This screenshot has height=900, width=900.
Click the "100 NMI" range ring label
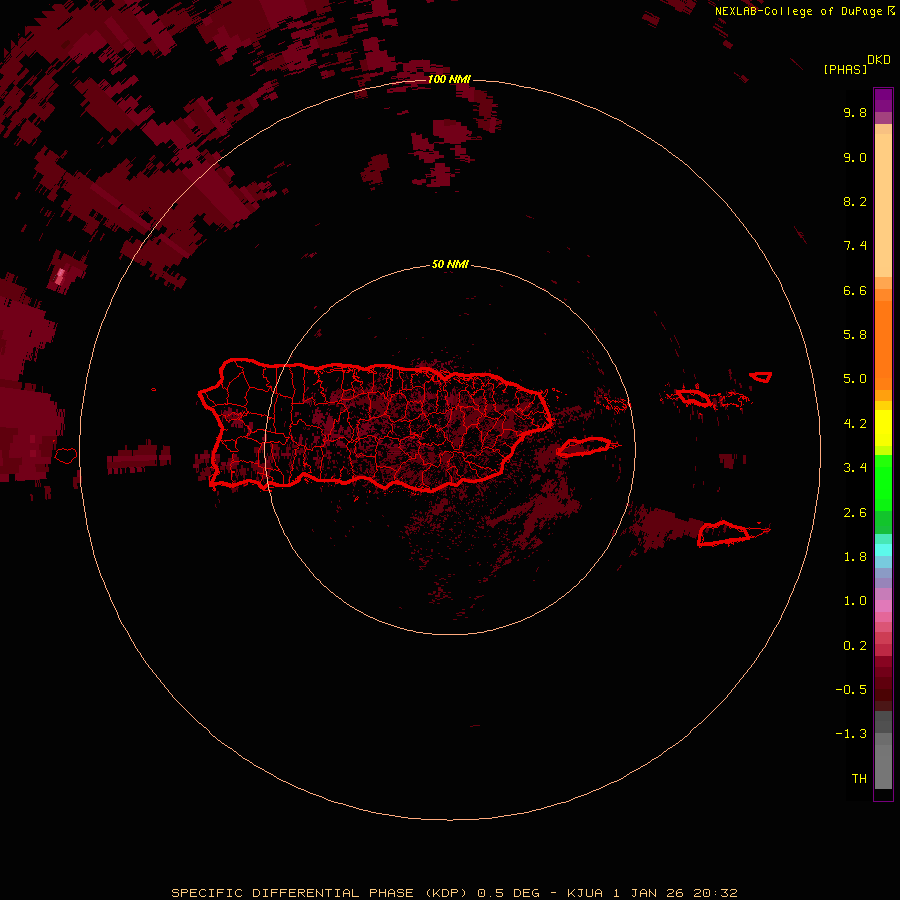[449, 79]
